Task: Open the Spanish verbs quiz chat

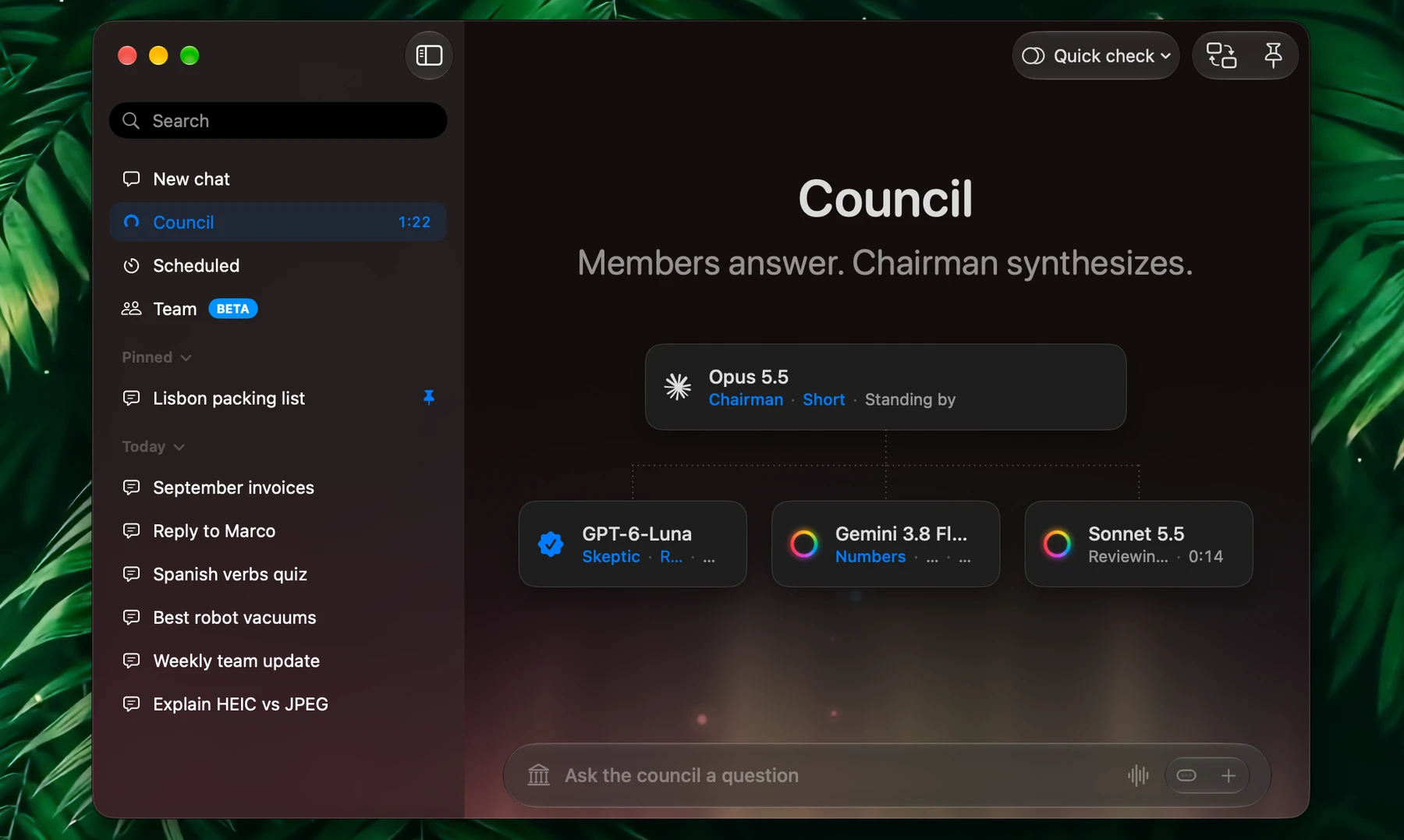Action: coord(278,574)
